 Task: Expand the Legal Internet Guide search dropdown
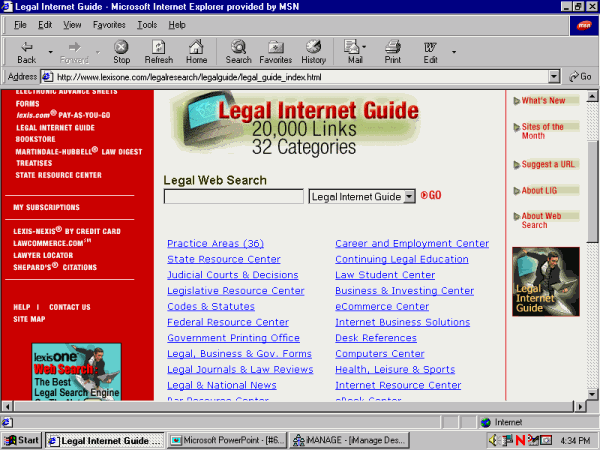[409, 197]
